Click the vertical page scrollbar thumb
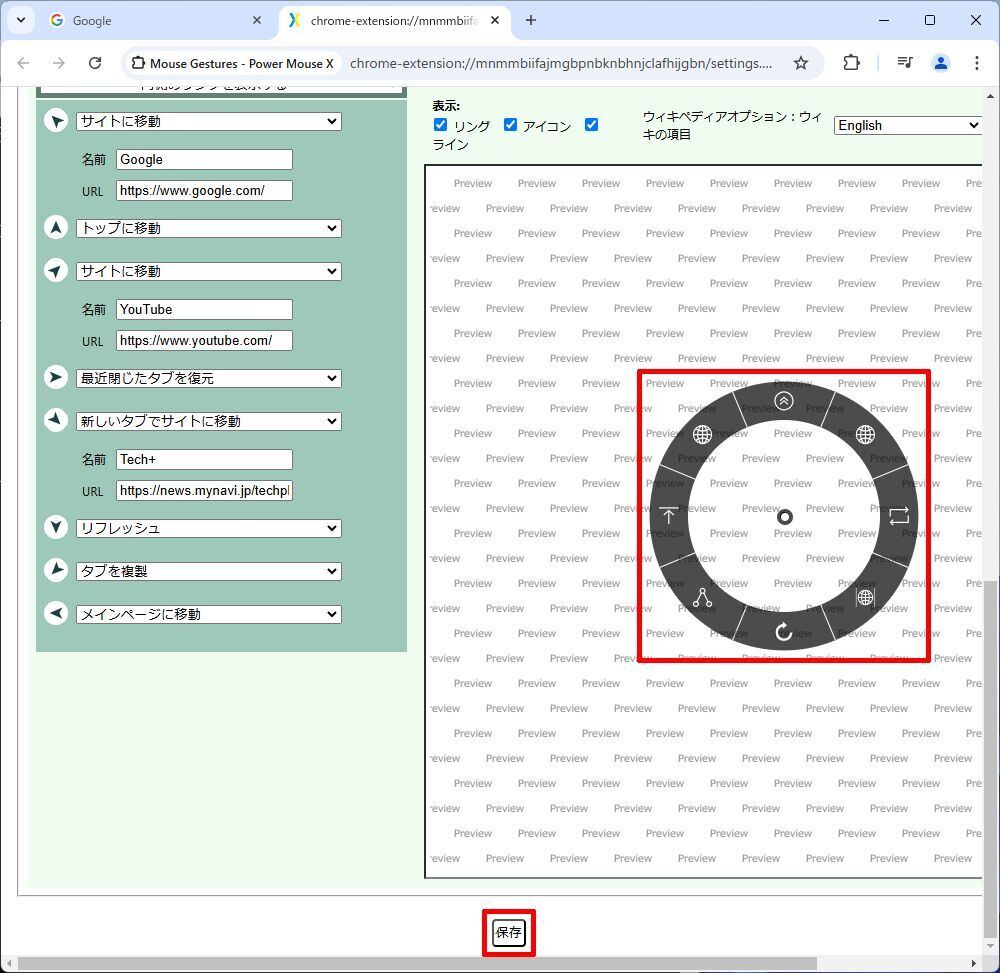The image size is (1000, 973). 989,757
